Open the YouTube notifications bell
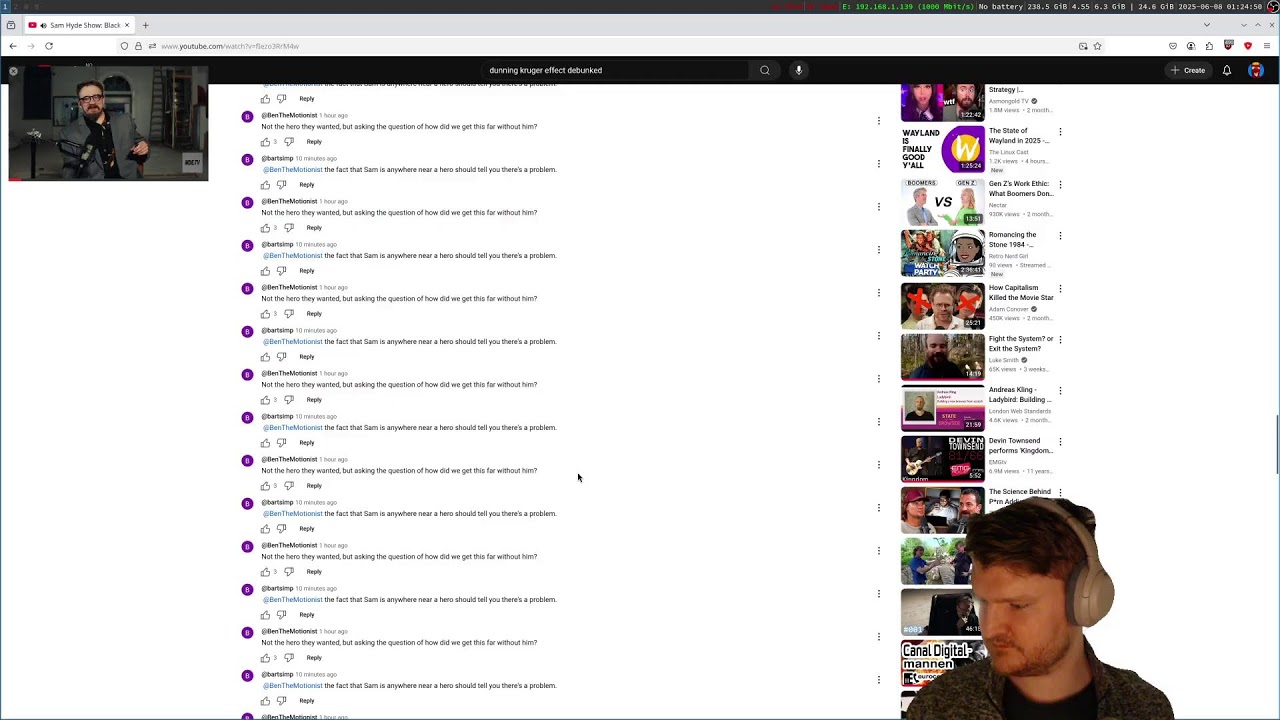Viewport: 1280px width, 720px height. [x=1226, y=70]
